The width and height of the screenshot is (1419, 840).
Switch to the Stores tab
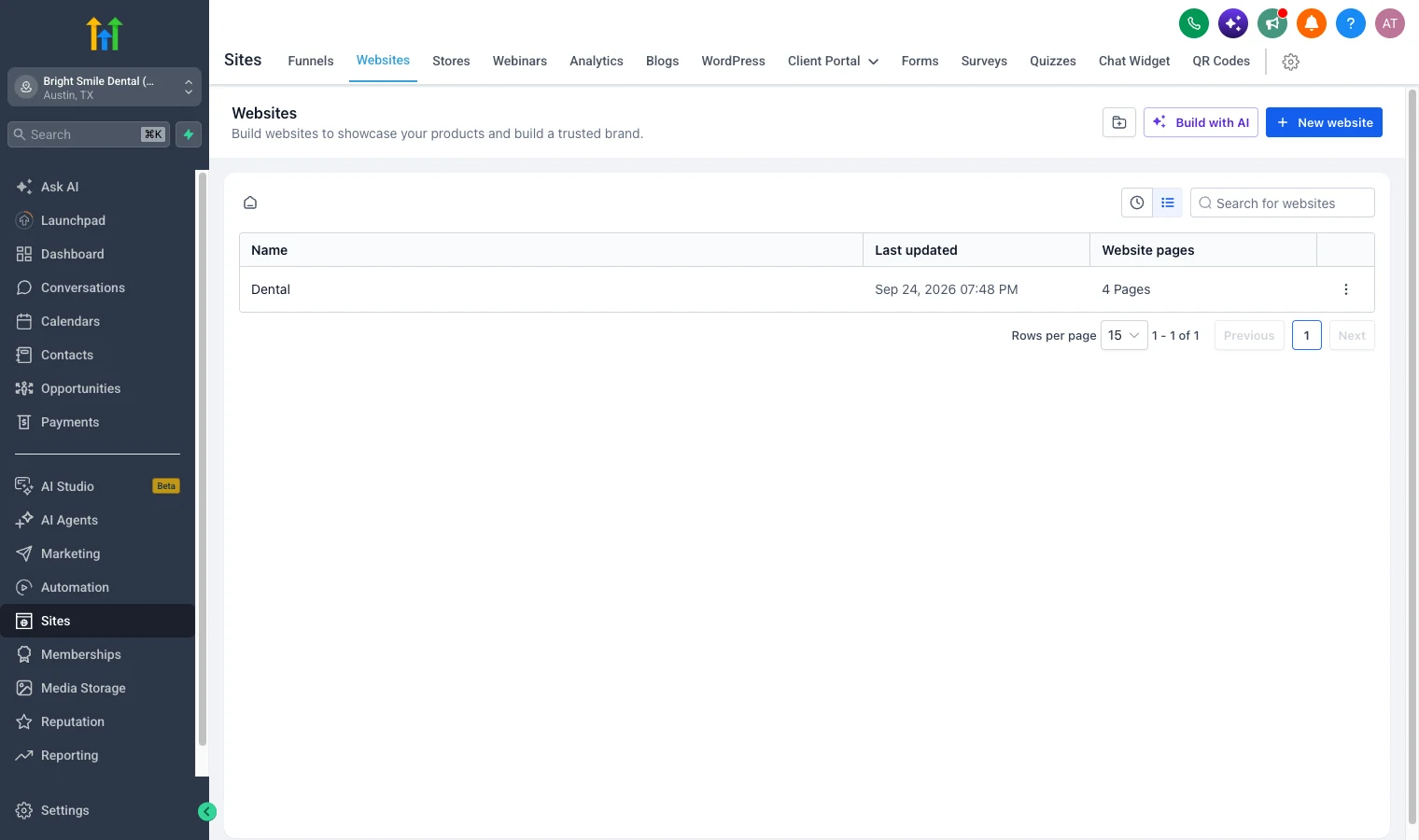click(451, 61)
